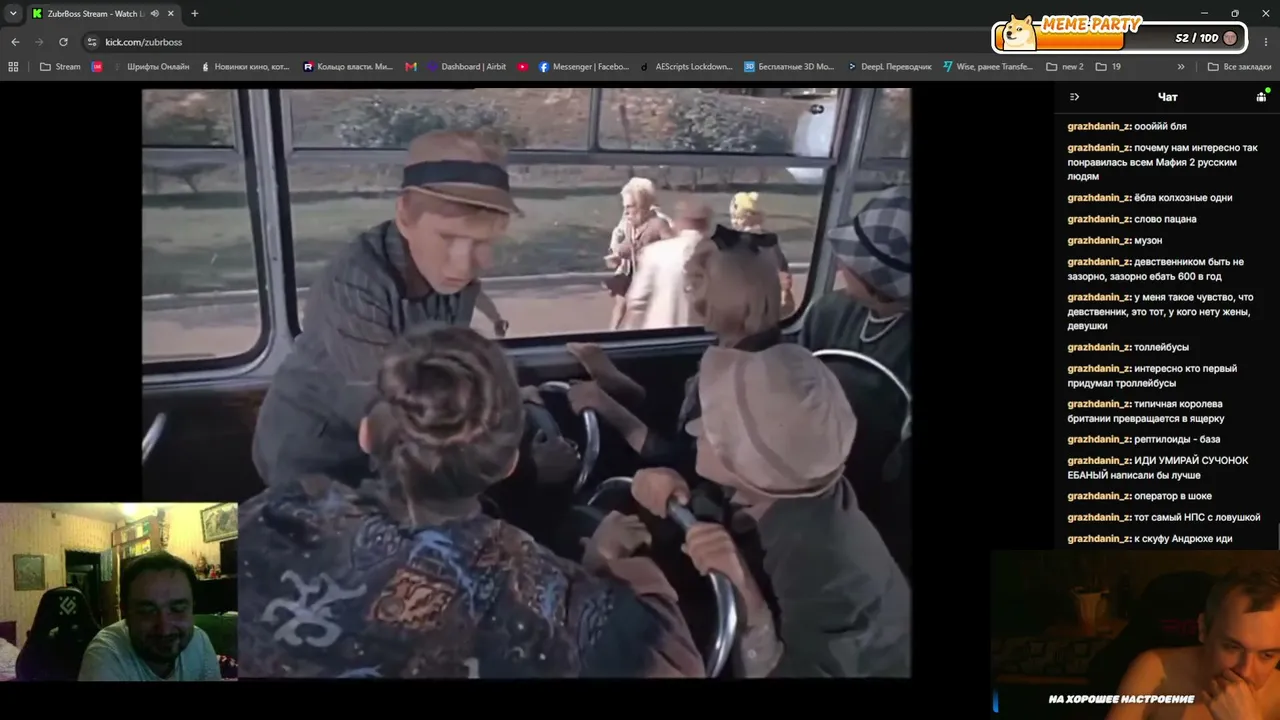Open the Chrome three-dot menu

[x=1266, y=42]
